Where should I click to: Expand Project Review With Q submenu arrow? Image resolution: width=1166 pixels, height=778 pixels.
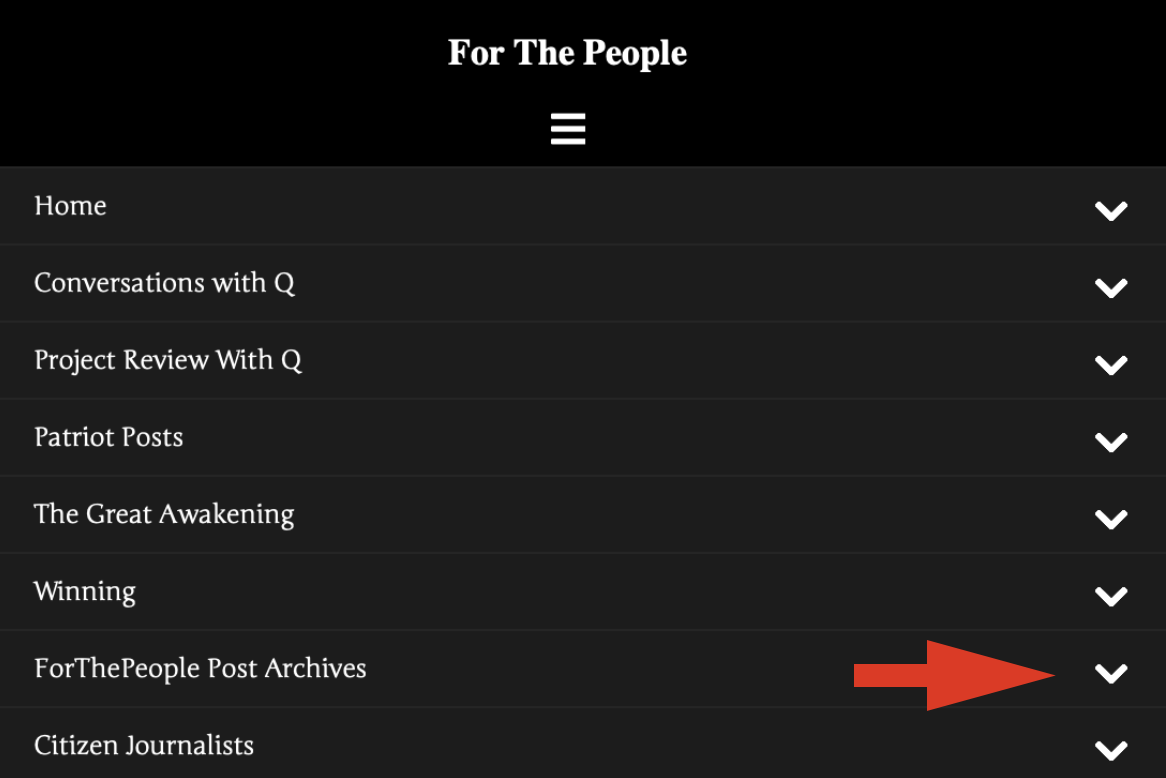pos(1111,365)
